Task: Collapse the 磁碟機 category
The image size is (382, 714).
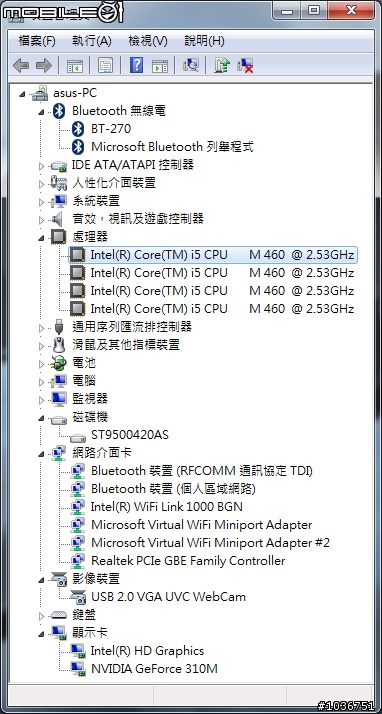Action: pos(41,418)
